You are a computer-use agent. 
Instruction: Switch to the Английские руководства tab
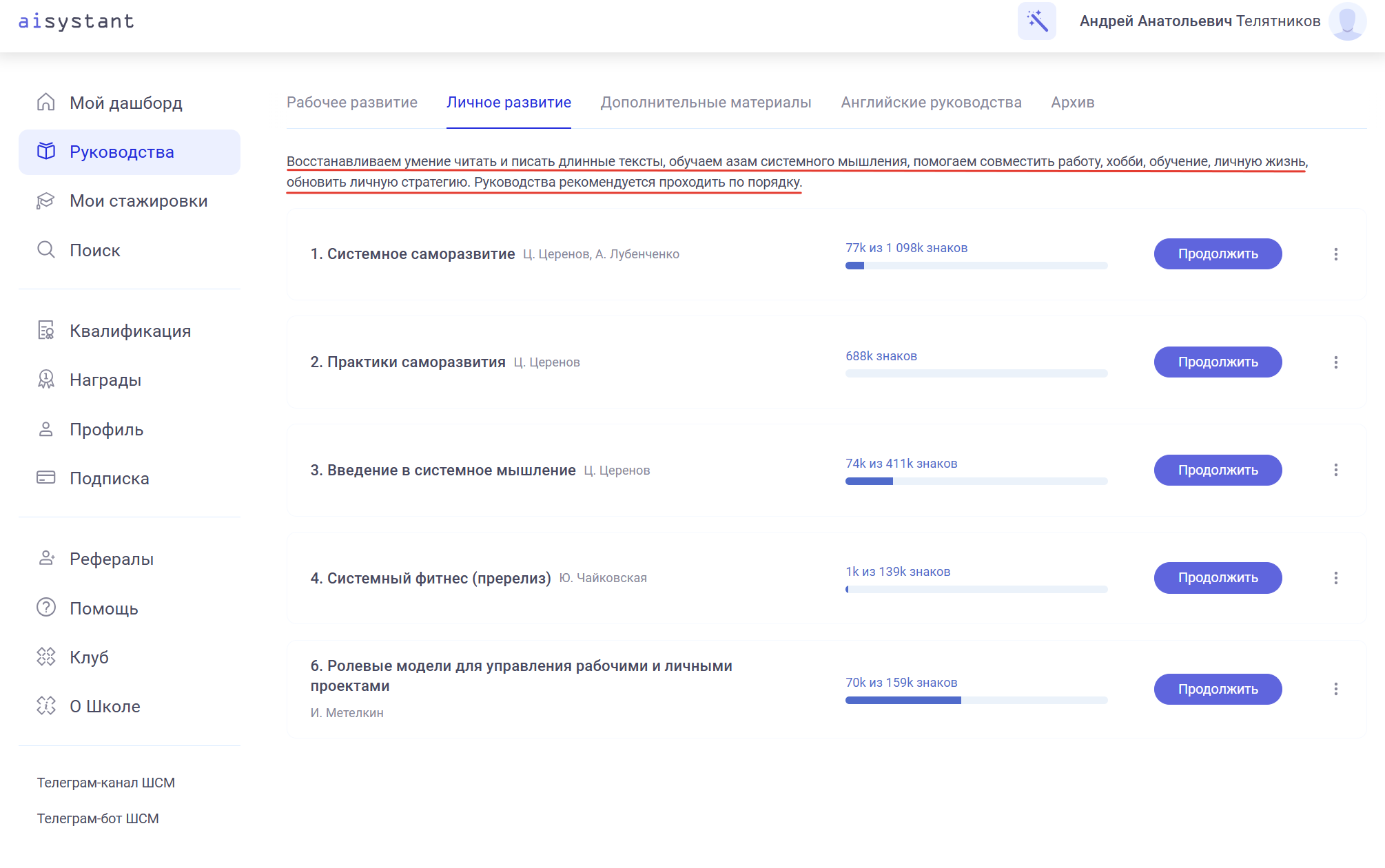931,103
